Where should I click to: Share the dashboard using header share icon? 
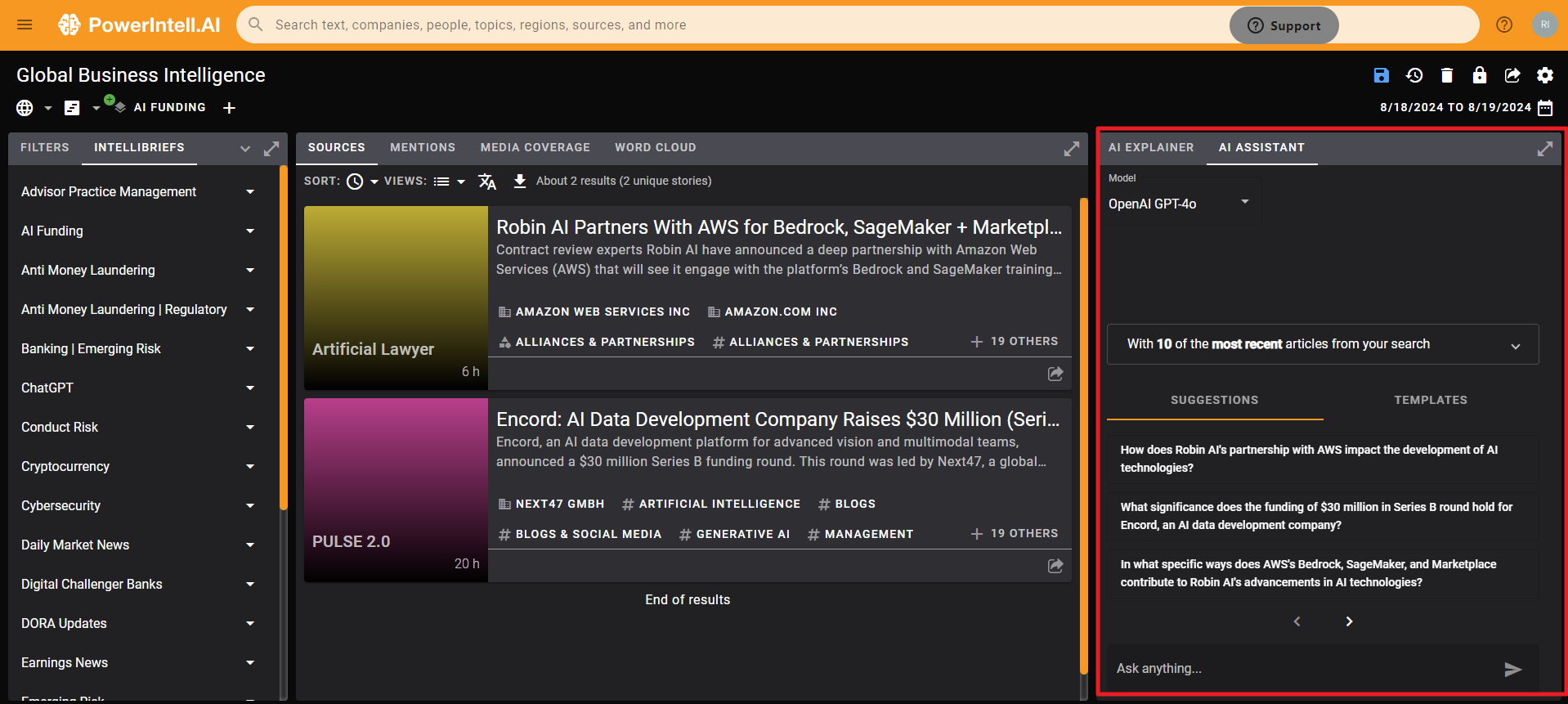coord(1512,75)
